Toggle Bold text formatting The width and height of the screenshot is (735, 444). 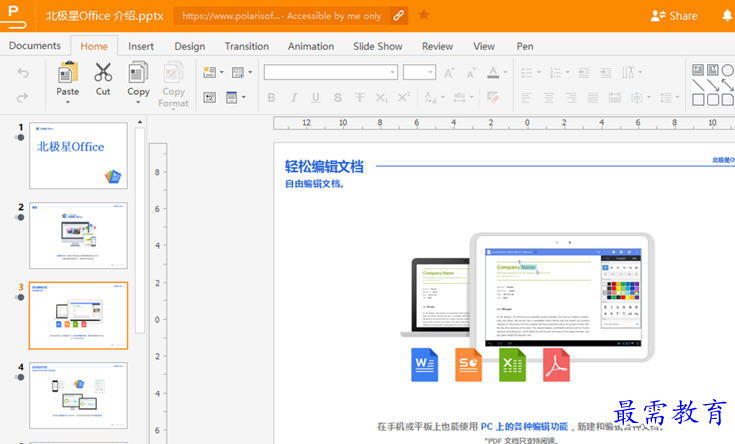pyautogui.click(x=271, y=98)
